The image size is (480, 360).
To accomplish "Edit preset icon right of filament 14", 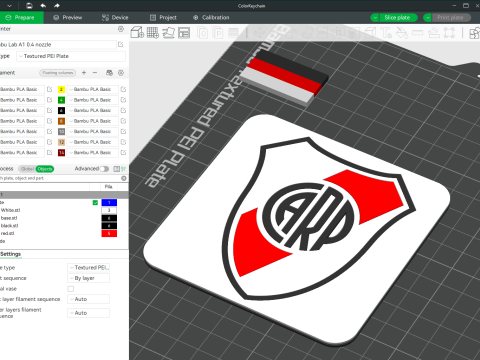I will click(x=123, y=152).
